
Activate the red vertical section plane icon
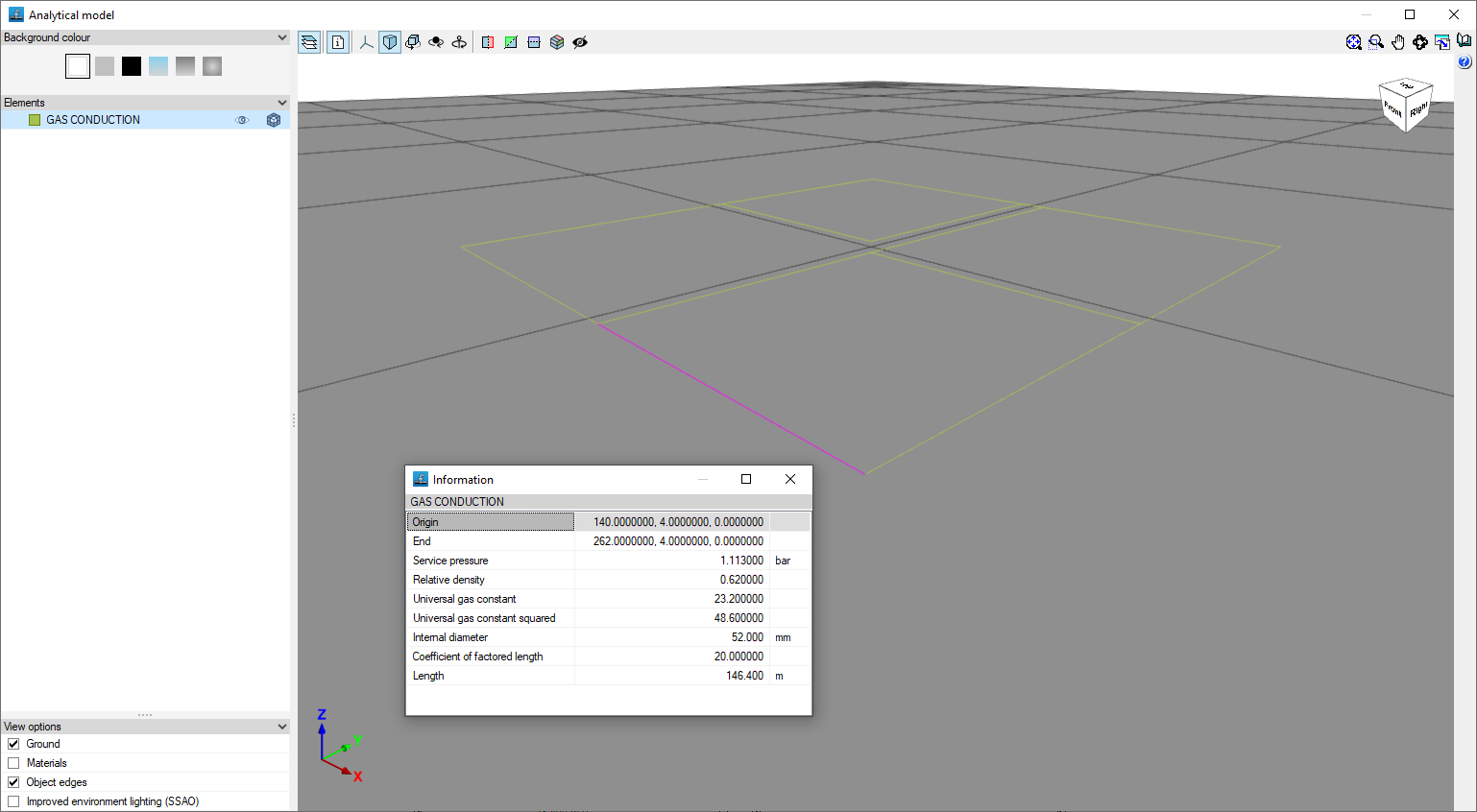(488, 42)
